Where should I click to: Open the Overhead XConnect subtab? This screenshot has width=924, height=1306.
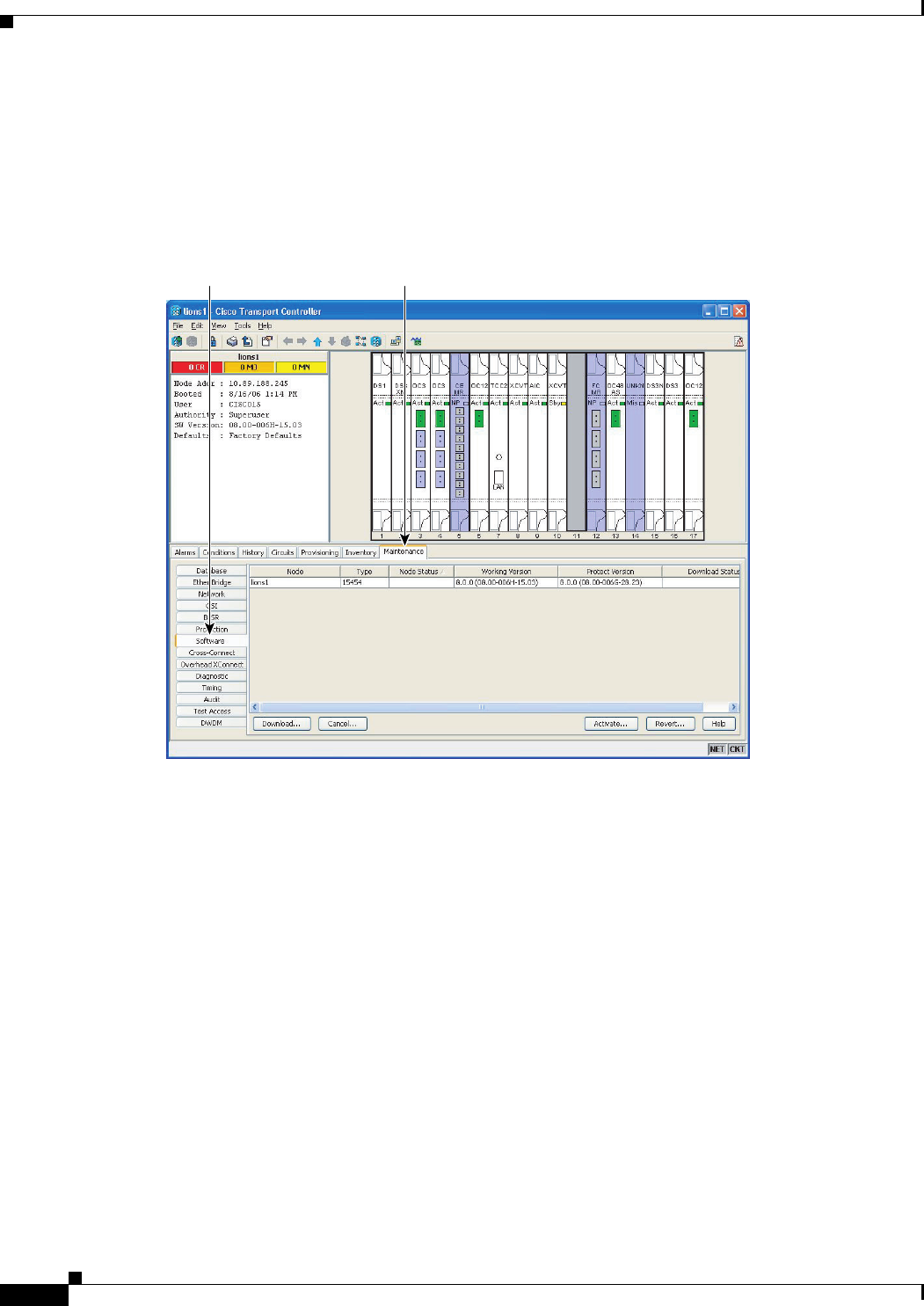[x=211, y=664]
